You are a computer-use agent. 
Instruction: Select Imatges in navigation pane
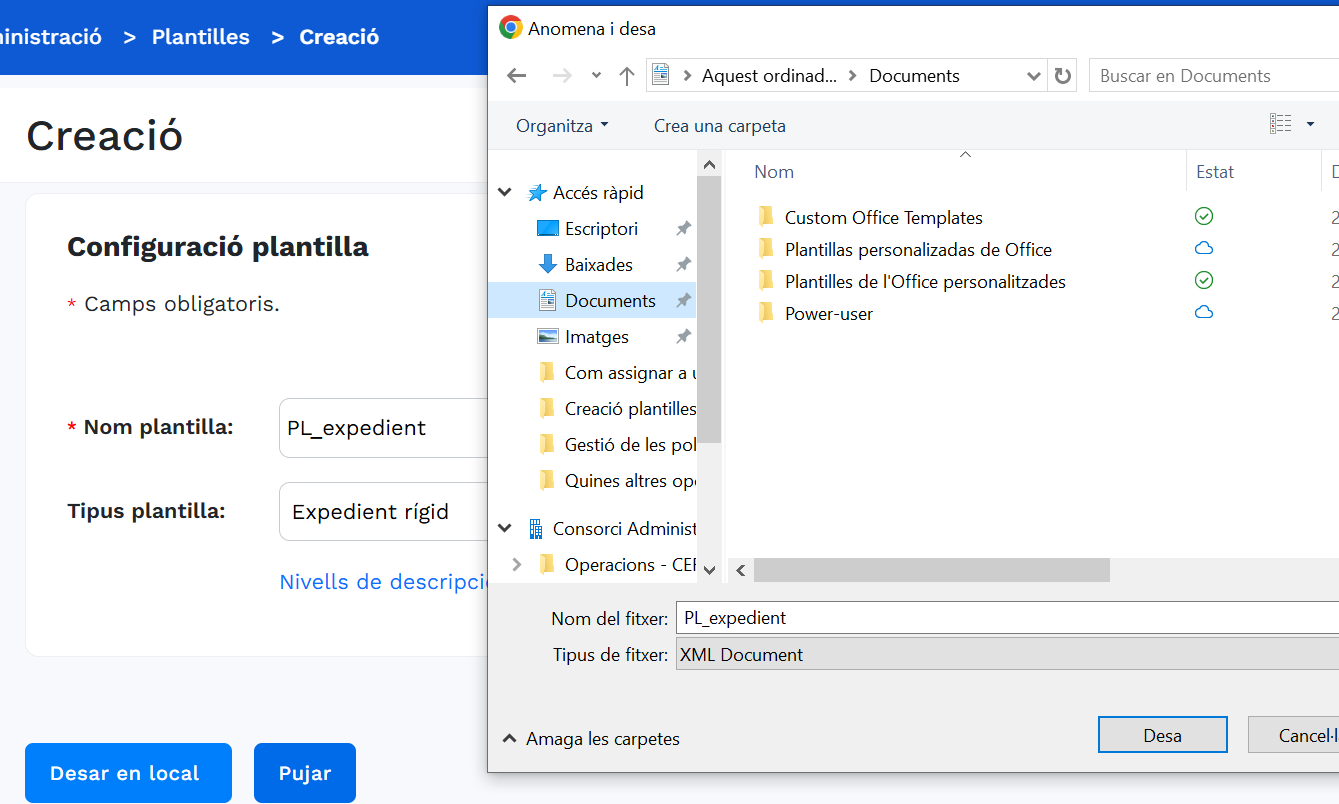[596, 337]
